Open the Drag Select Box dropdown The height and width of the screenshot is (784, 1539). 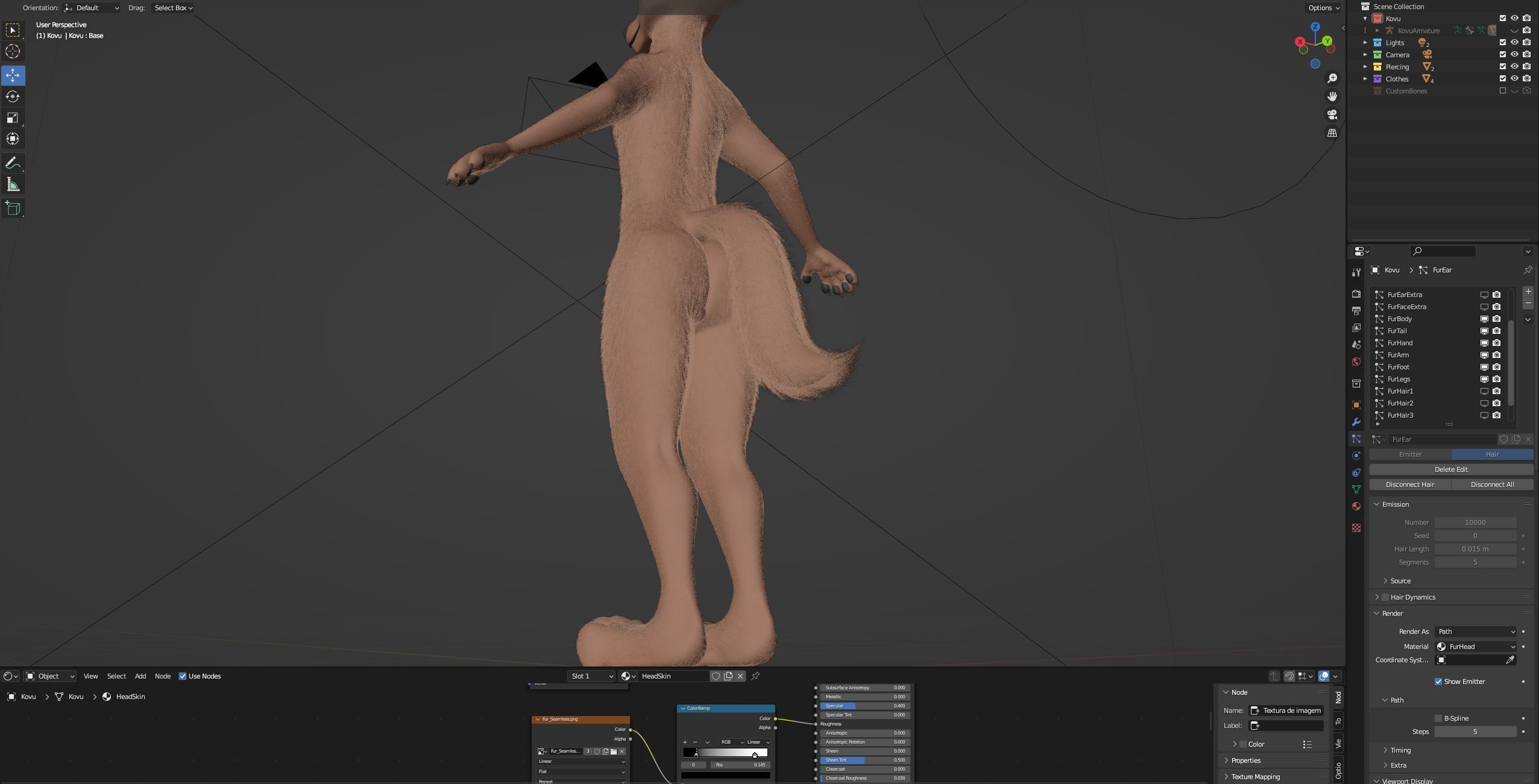click(x=173, y=8)
